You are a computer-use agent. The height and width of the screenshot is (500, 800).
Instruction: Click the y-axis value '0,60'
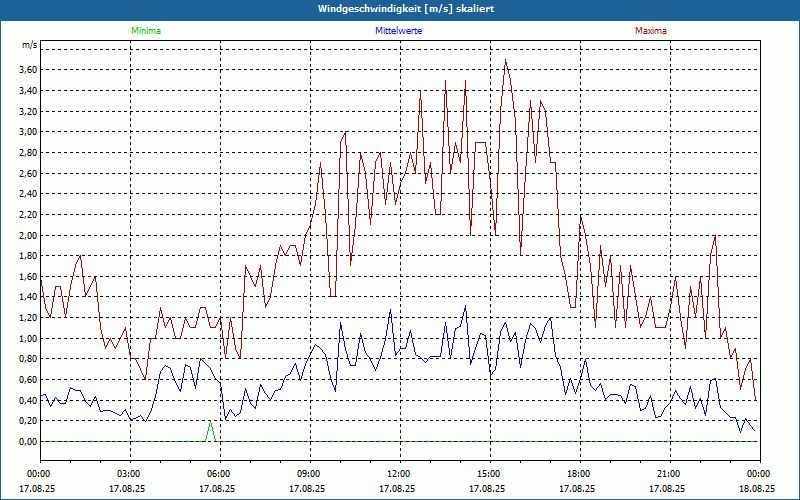click(x=28, y=380)
